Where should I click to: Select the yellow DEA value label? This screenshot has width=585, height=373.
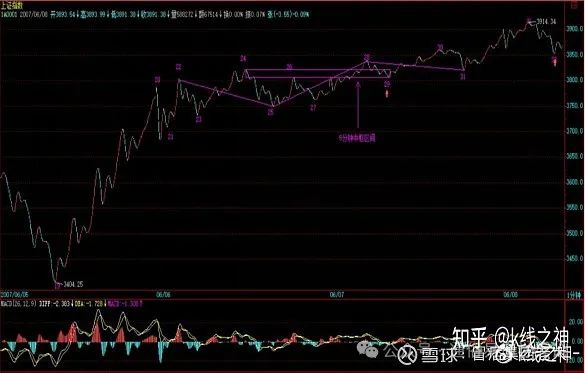(x=89, y=304)
